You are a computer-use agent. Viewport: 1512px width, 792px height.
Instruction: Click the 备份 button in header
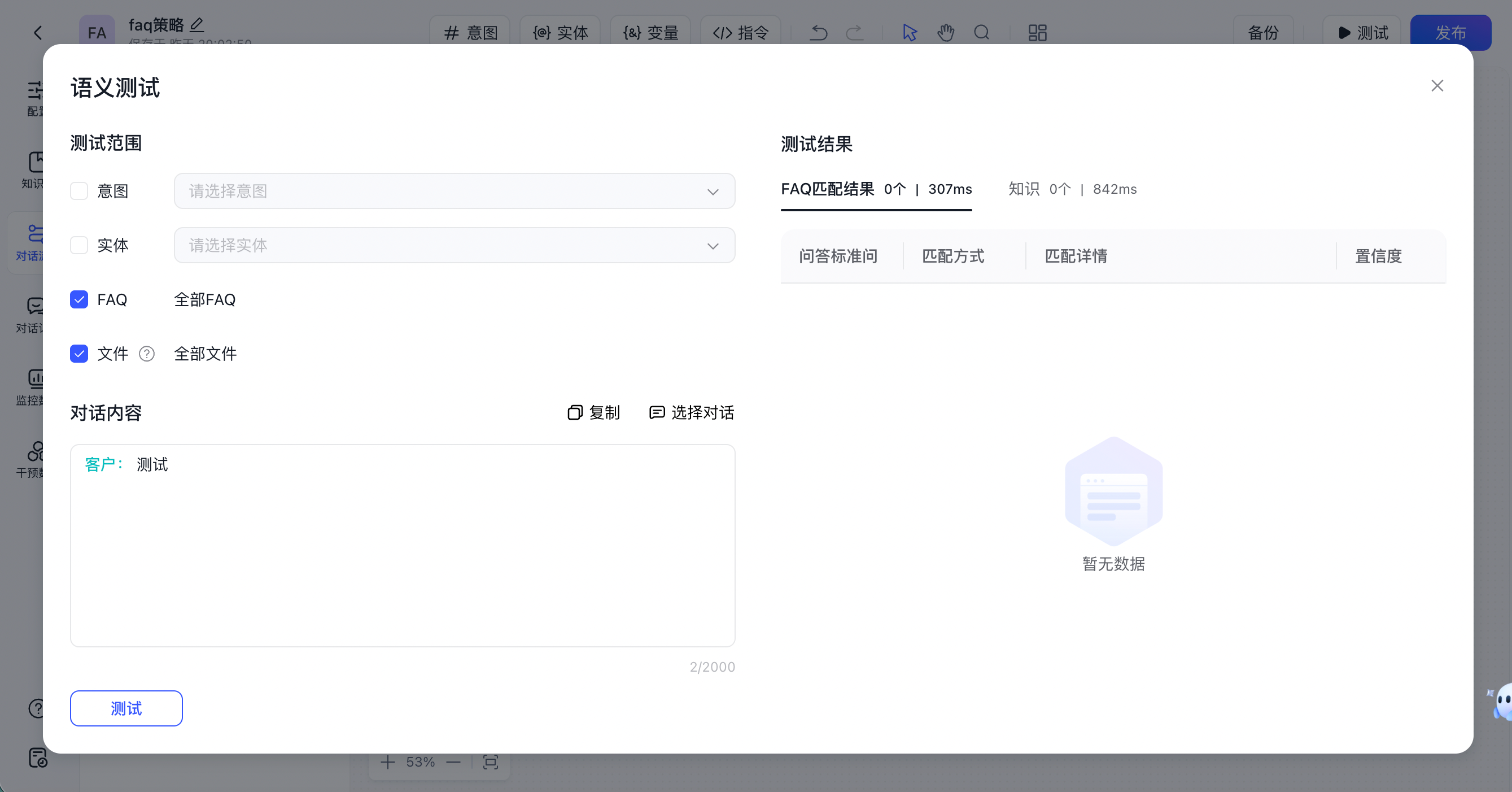pos(1263,32)
